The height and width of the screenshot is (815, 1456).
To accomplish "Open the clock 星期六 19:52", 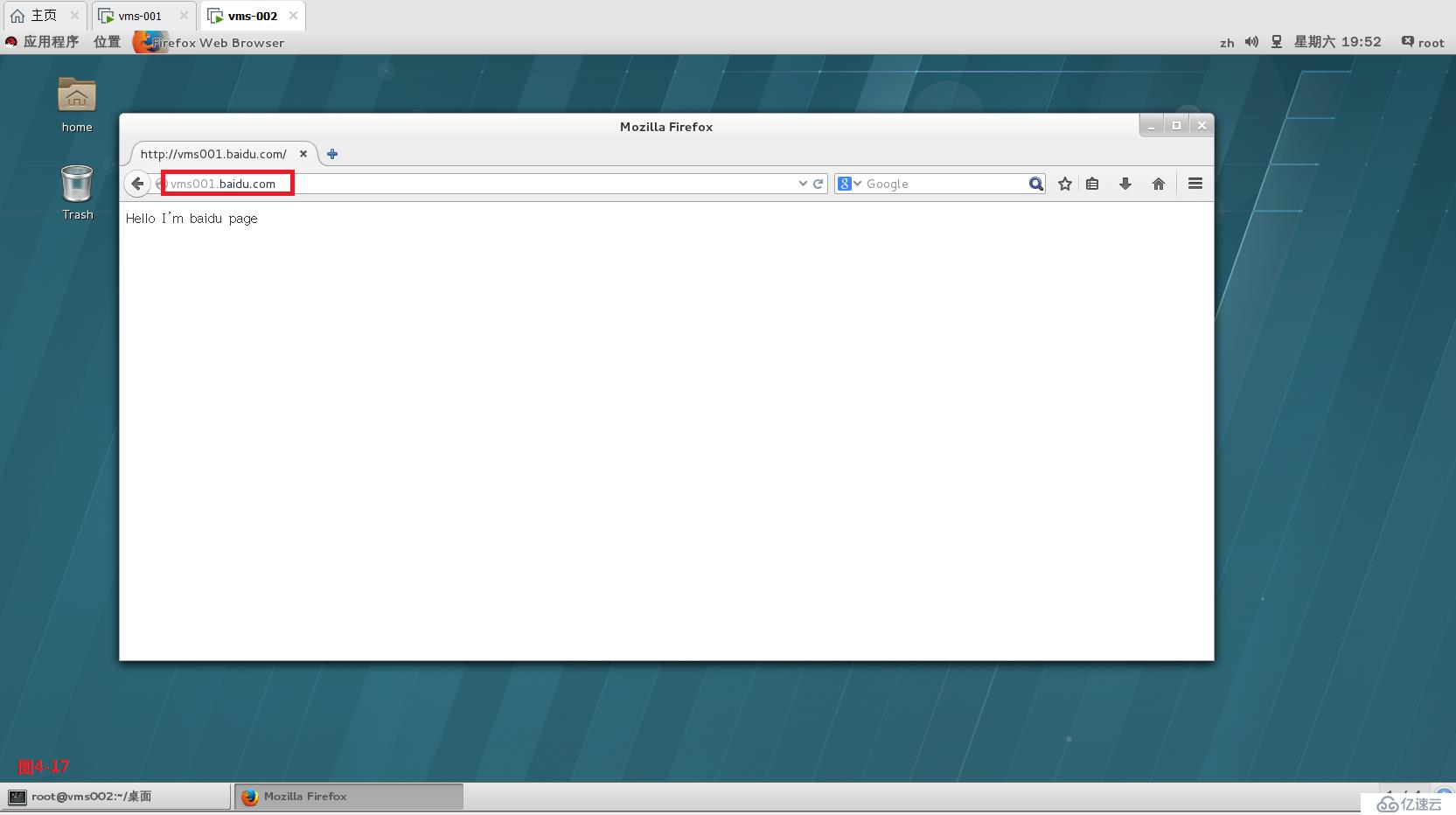I will point(1337,42).
